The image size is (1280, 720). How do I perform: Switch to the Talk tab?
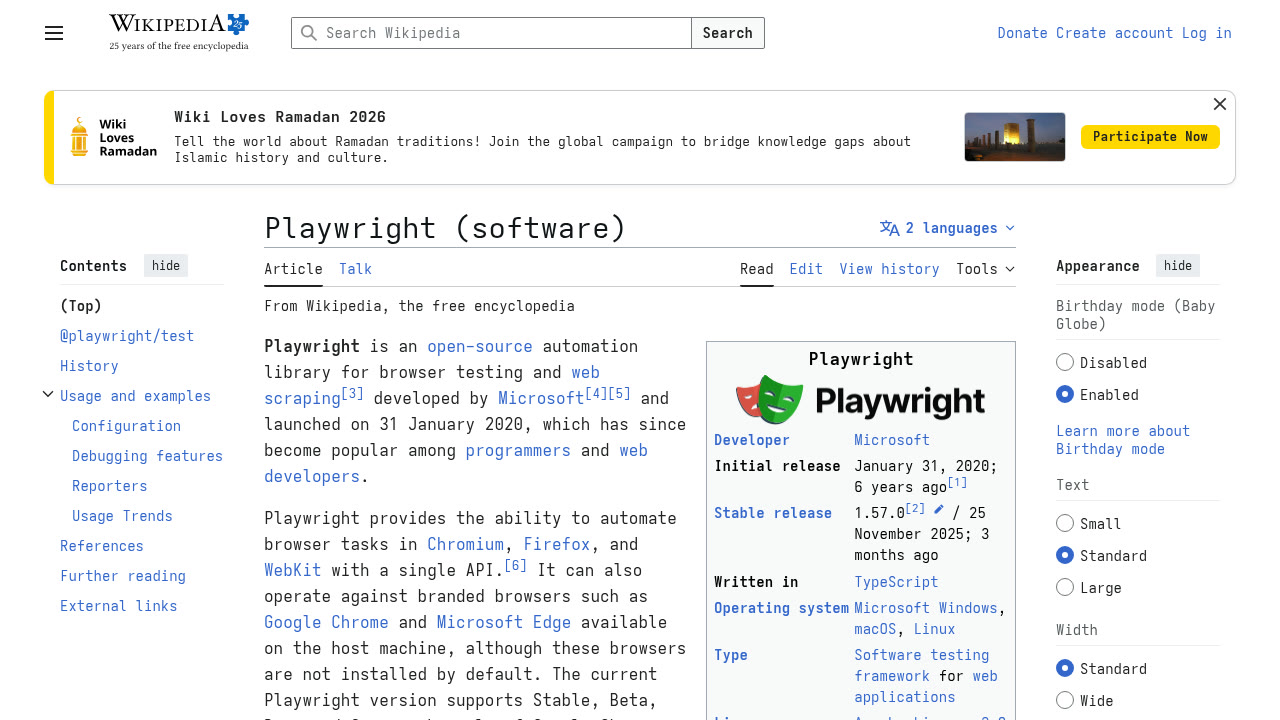(x=355, y=269)
